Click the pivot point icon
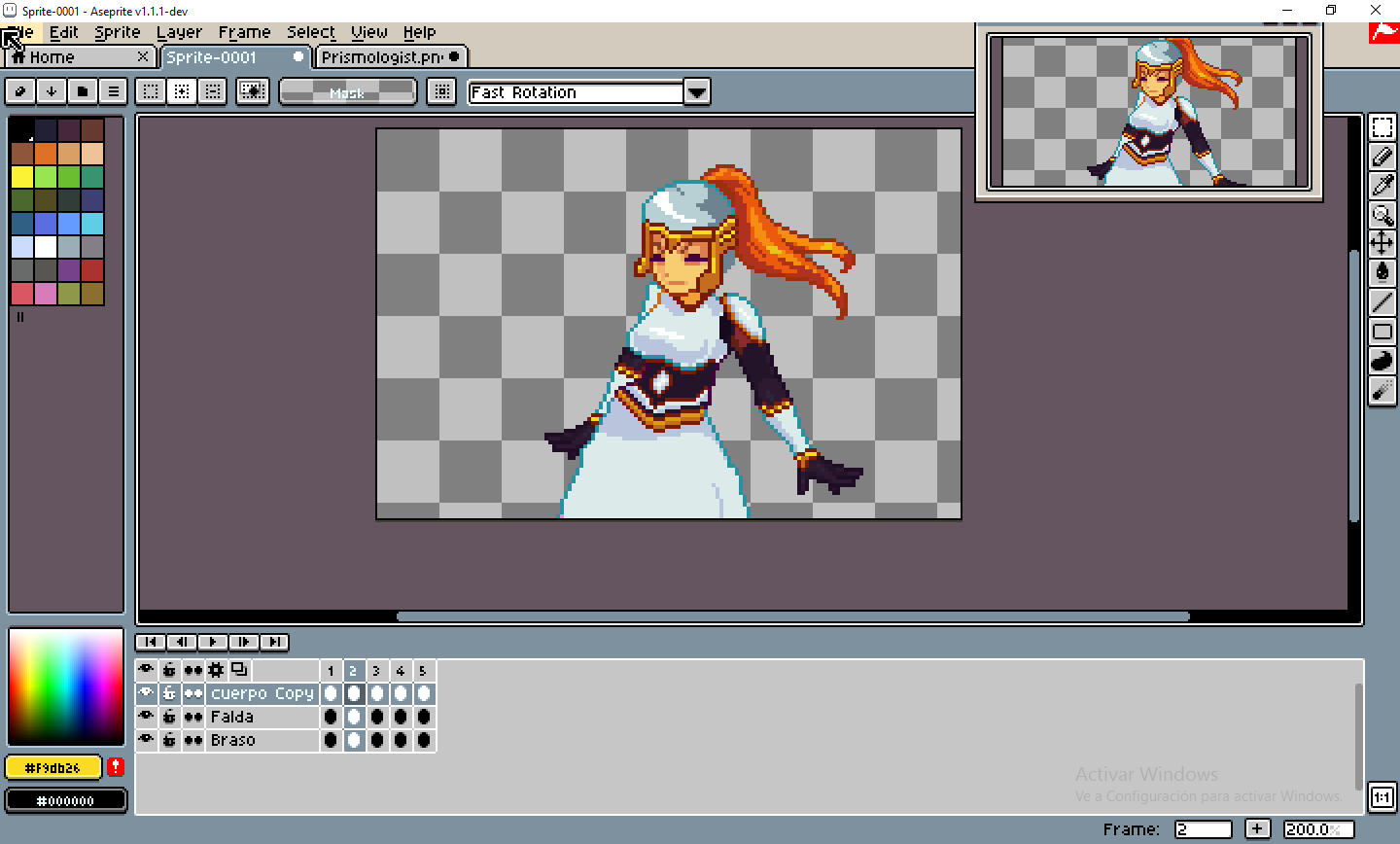This screenshot has height=844, width=1400. pyautogui.click(x=441, y=91)
